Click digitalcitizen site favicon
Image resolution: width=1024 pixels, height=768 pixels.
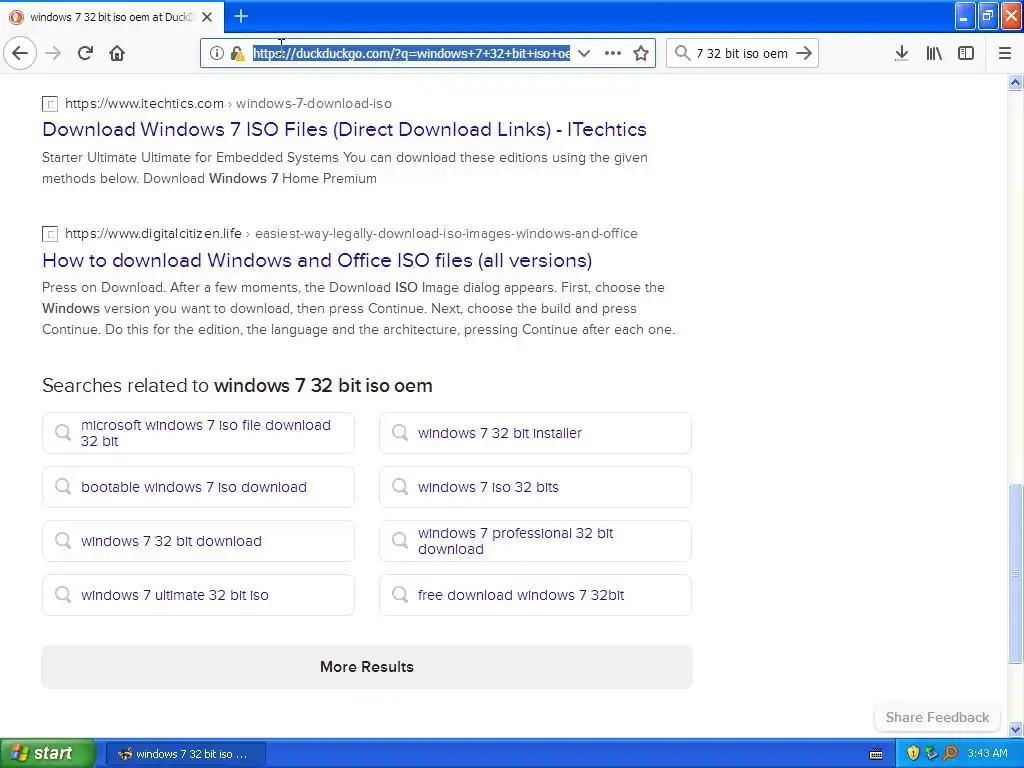pyautogui.click(x=50, y=233)
